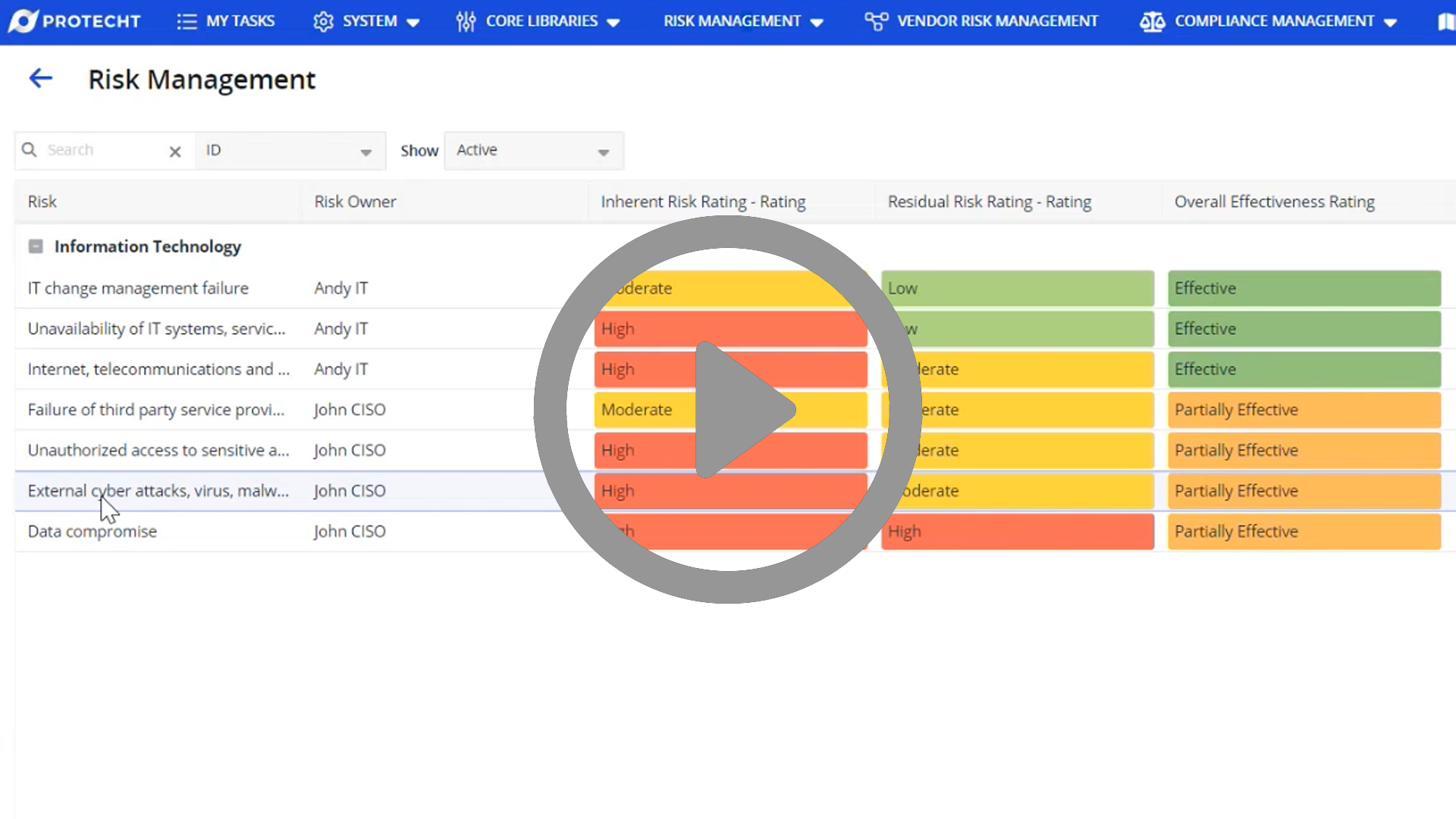Screen dimensions: 1456x819
Task: Click the Vendor Risk Management network icon
Action: click(x=875, y=20)
